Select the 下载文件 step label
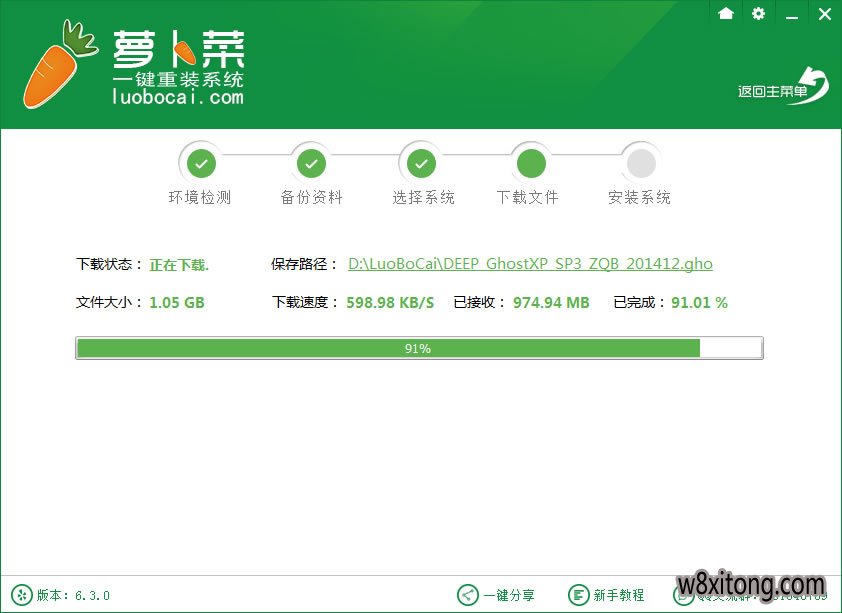842x613 pixels. [x=528, y=197]
